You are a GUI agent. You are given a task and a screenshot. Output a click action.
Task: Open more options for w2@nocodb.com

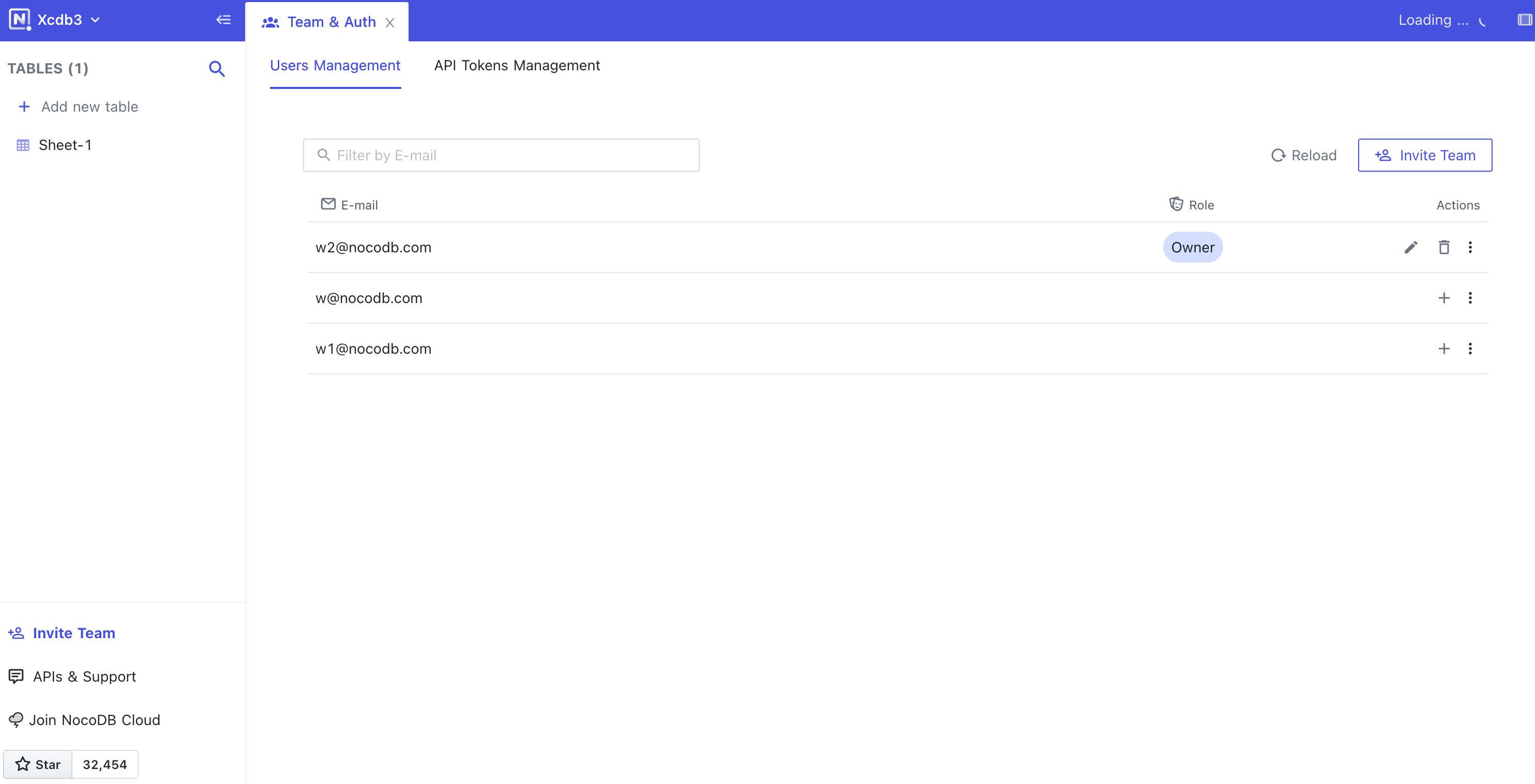1470,247
